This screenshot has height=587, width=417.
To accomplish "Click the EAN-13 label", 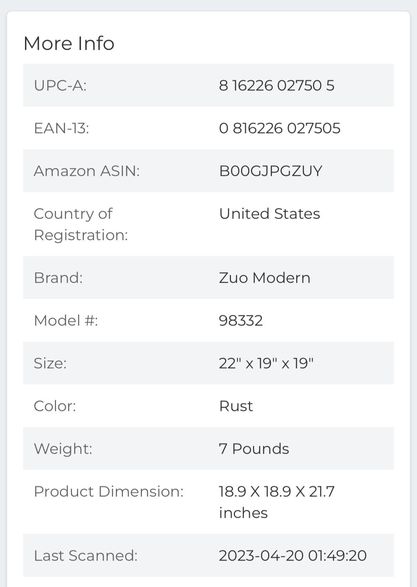I will pos(61,128).
